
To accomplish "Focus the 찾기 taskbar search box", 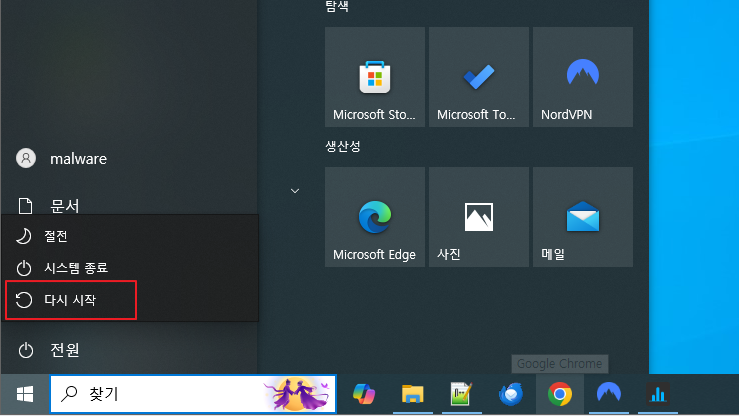I will (x=193, y=394).
